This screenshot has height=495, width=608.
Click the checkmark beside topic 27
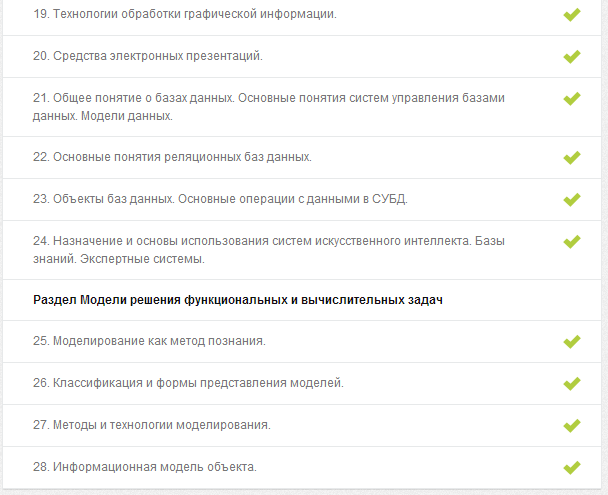click(572, 426)
